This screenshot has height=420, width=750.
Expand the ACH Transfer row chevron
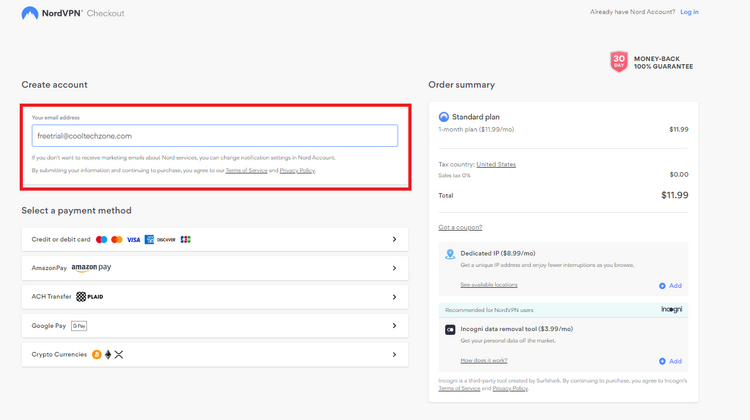pyautogui.click(x=394, y=297)
